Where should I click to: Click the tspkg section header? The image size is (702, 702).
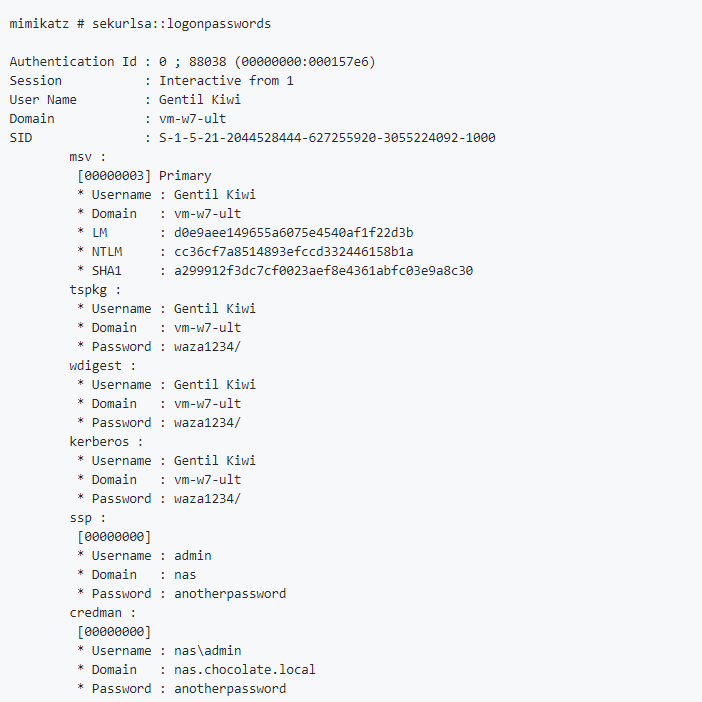(95, 290)
